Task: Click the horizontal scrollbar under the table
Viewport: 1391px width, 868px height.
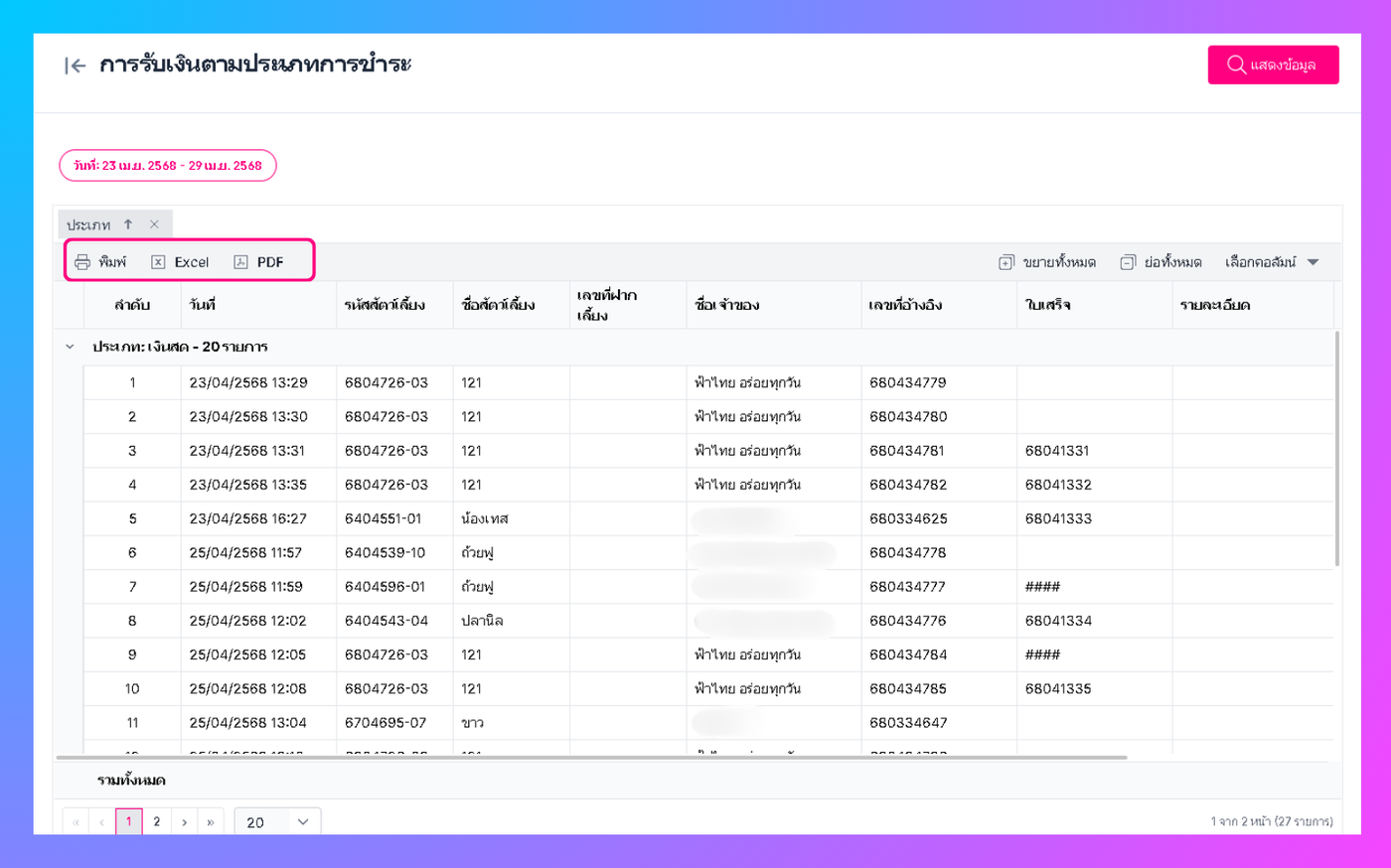Action: tap(591, 757)
